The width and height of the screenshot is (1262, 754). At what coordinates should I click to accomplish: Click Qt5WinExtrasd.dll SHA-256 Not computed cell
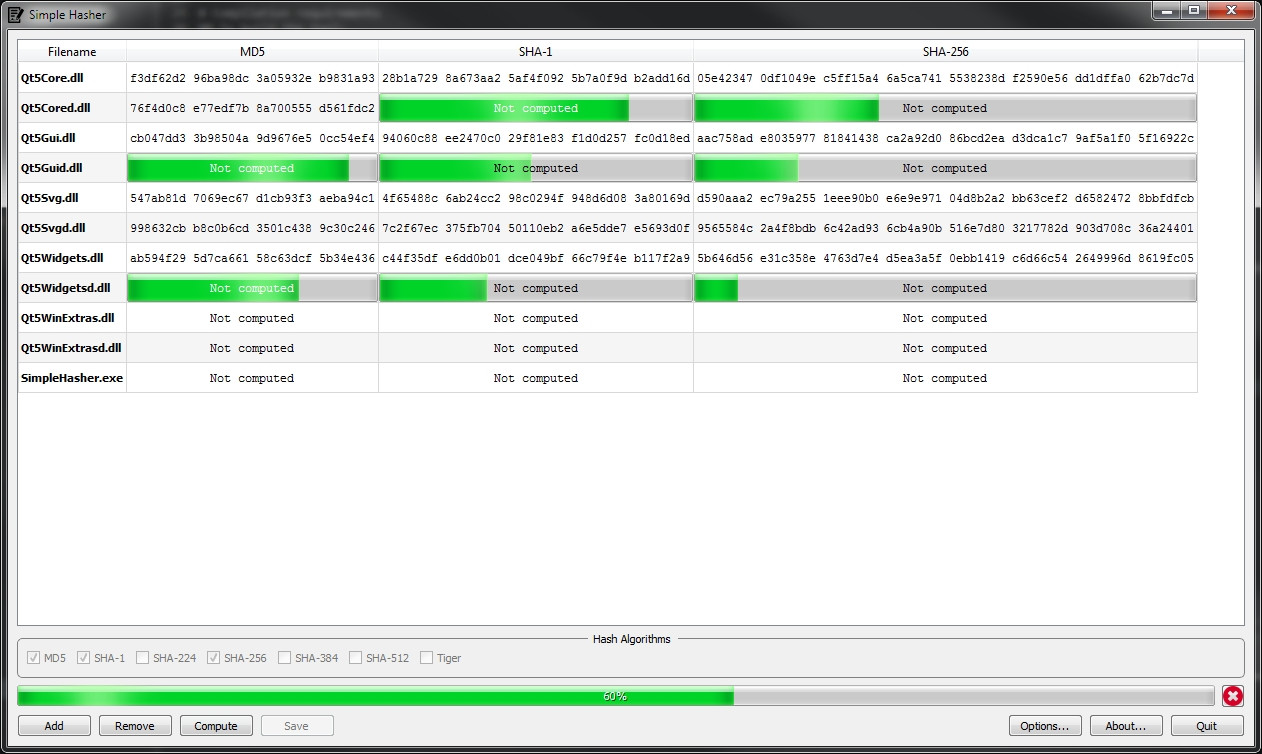tap(945, 348)
